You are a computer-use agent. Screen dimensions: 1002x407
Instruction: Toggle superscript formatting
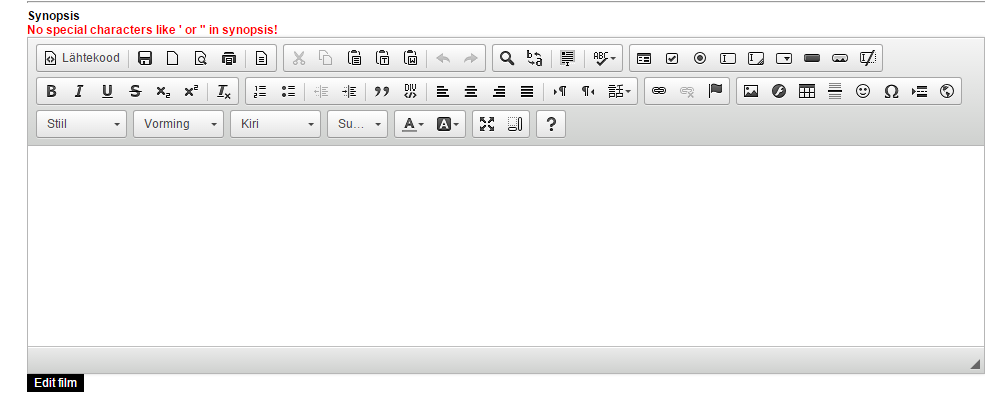[191, 91]
